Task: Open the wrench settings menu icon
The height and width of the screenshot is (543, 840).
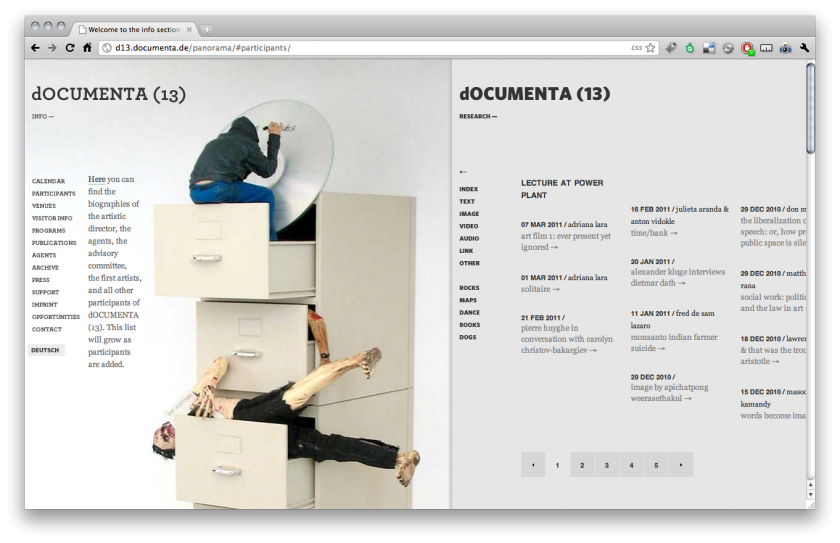Action: (804, 48)
